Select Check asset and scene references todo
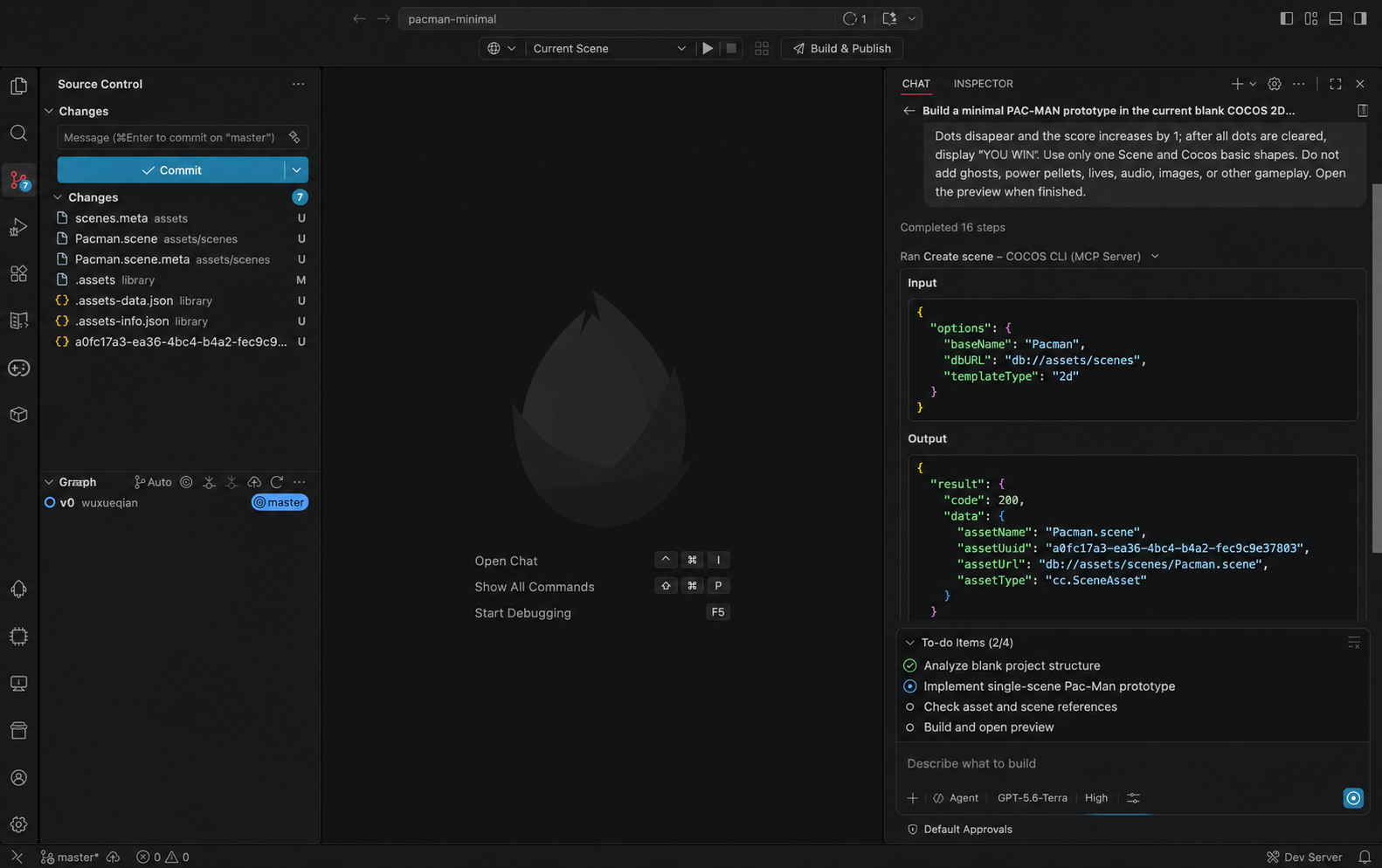1382x868 pixels. (x=1019, y=706)
